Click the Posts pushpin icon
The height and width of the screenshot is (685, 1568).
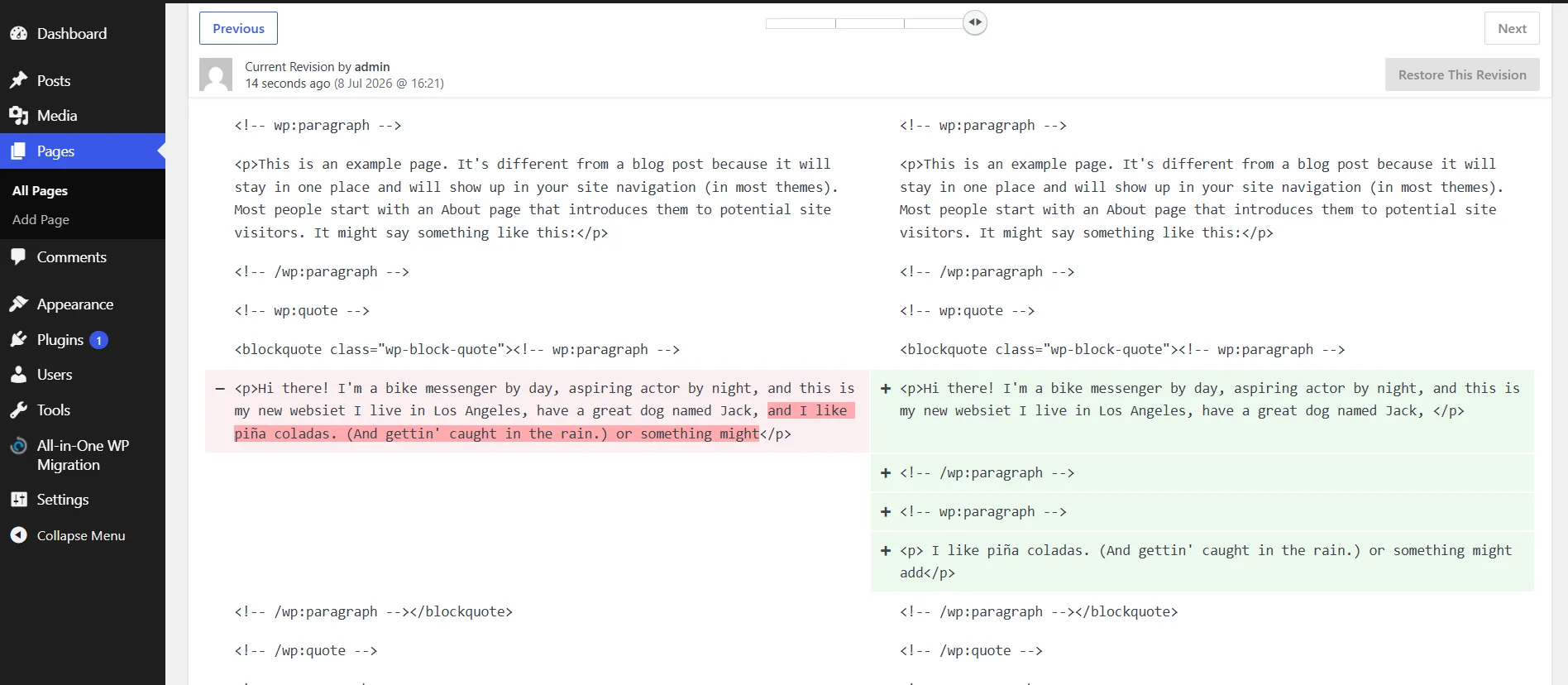click(x=18, y=81)
